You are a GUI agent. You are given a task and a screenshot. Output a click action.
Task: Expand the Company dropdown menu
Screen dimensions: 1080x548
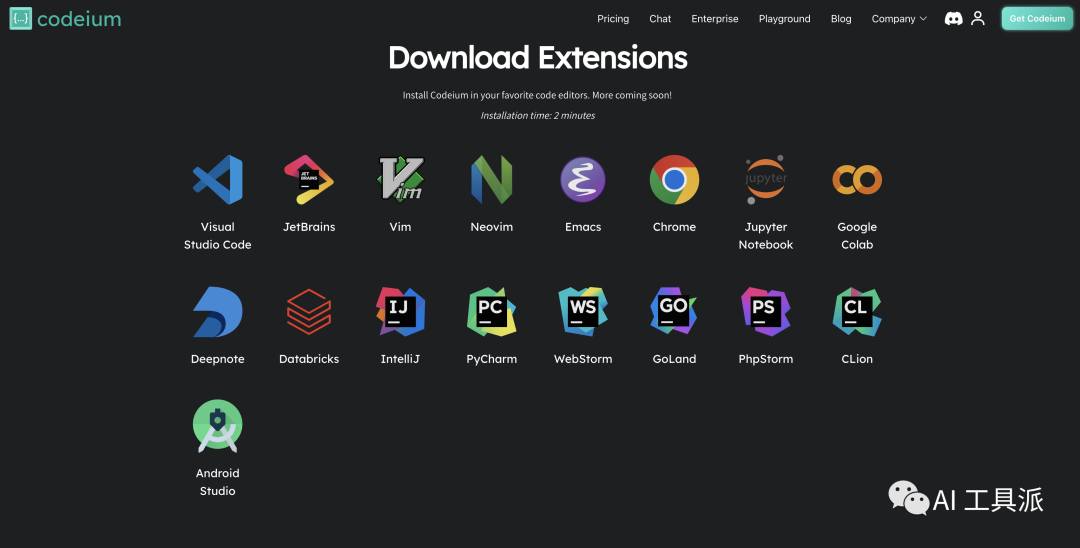(x=899, y=19)
